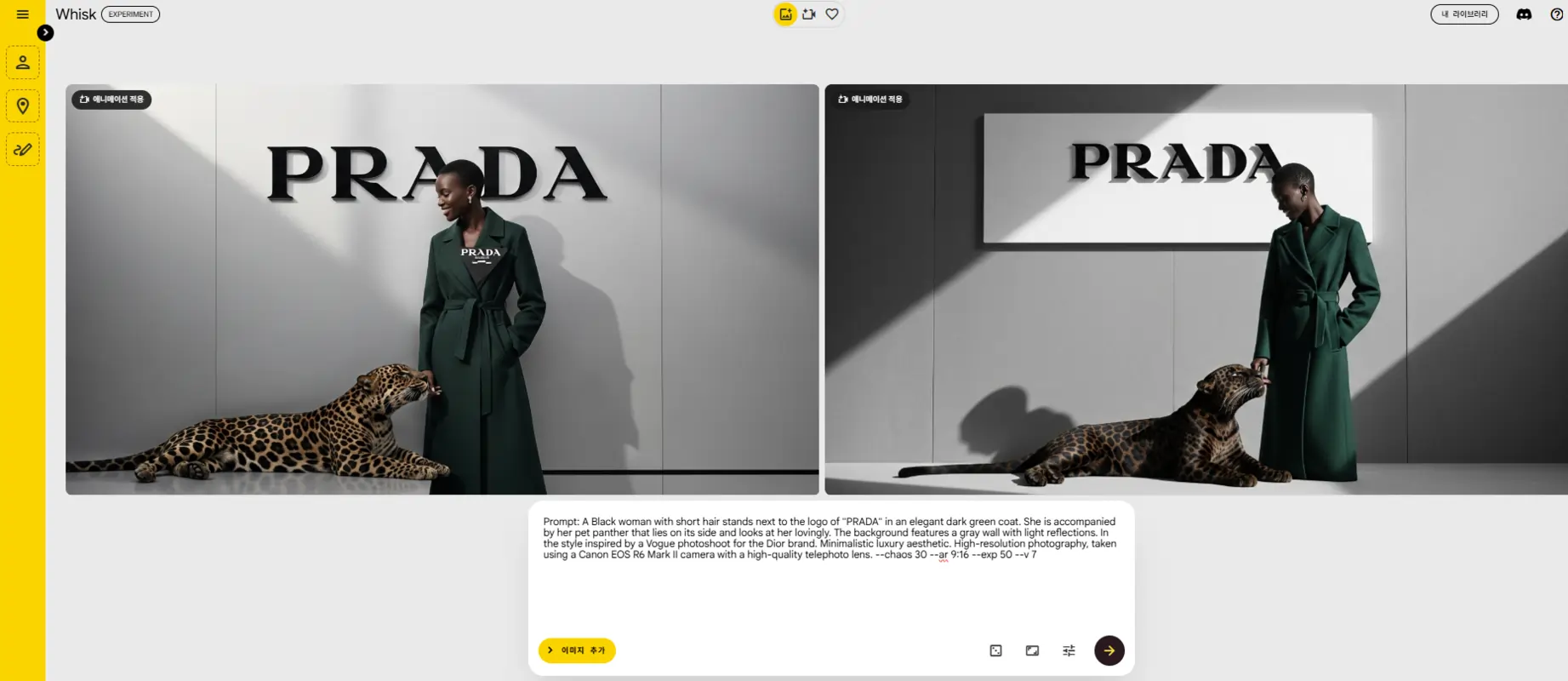
Task: Click the Whisk logo text
Action: coord(76,14)
